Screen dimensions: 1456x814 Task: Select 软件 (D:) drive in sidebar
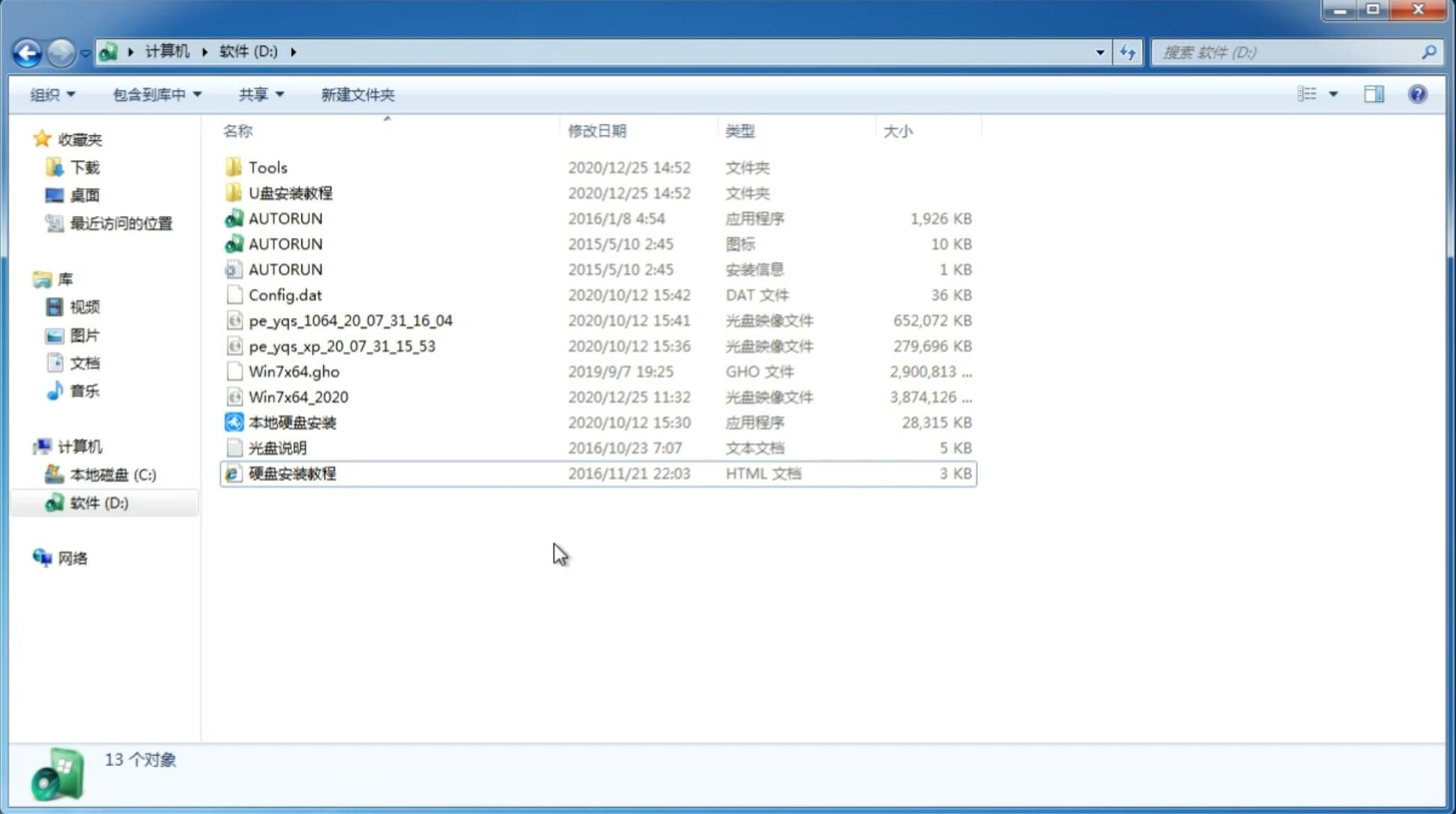(x=99, y=502)
